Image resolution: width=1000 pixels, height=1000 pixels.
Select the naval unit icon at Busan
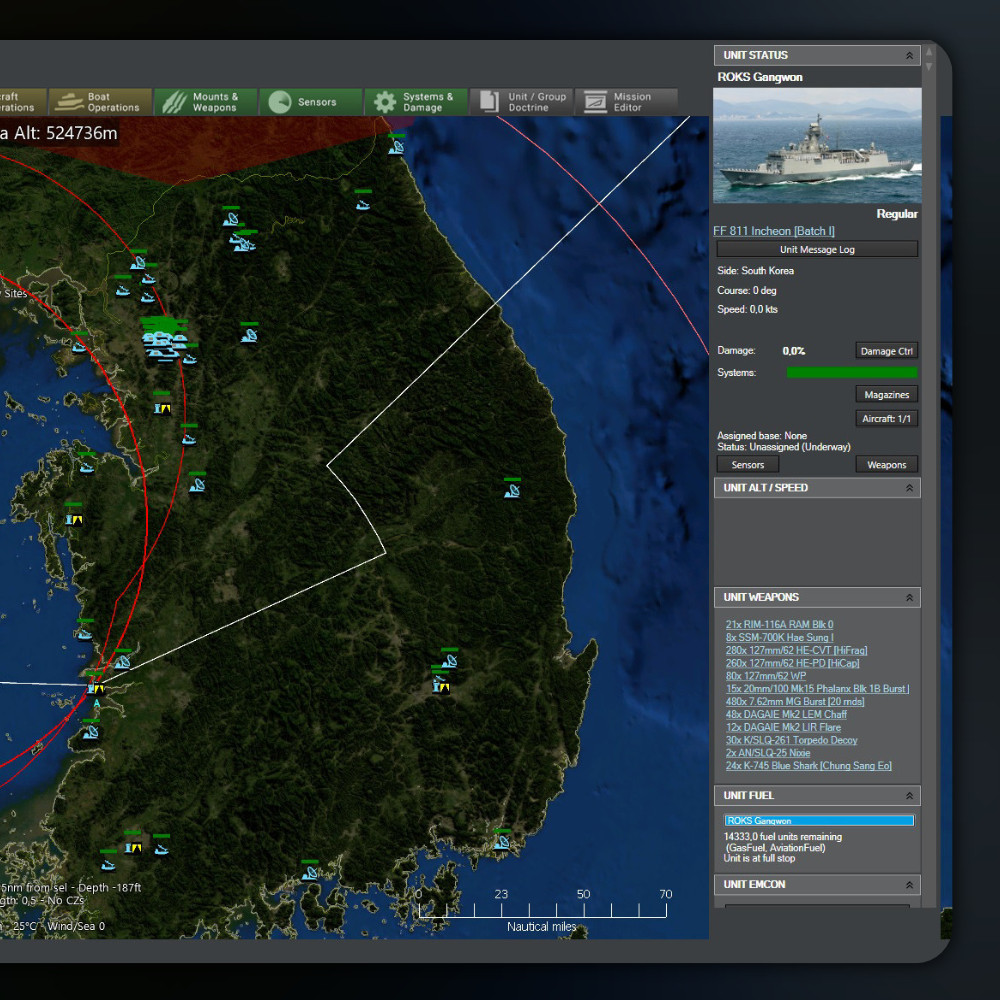pyautogui.click(x=501, y=842)
